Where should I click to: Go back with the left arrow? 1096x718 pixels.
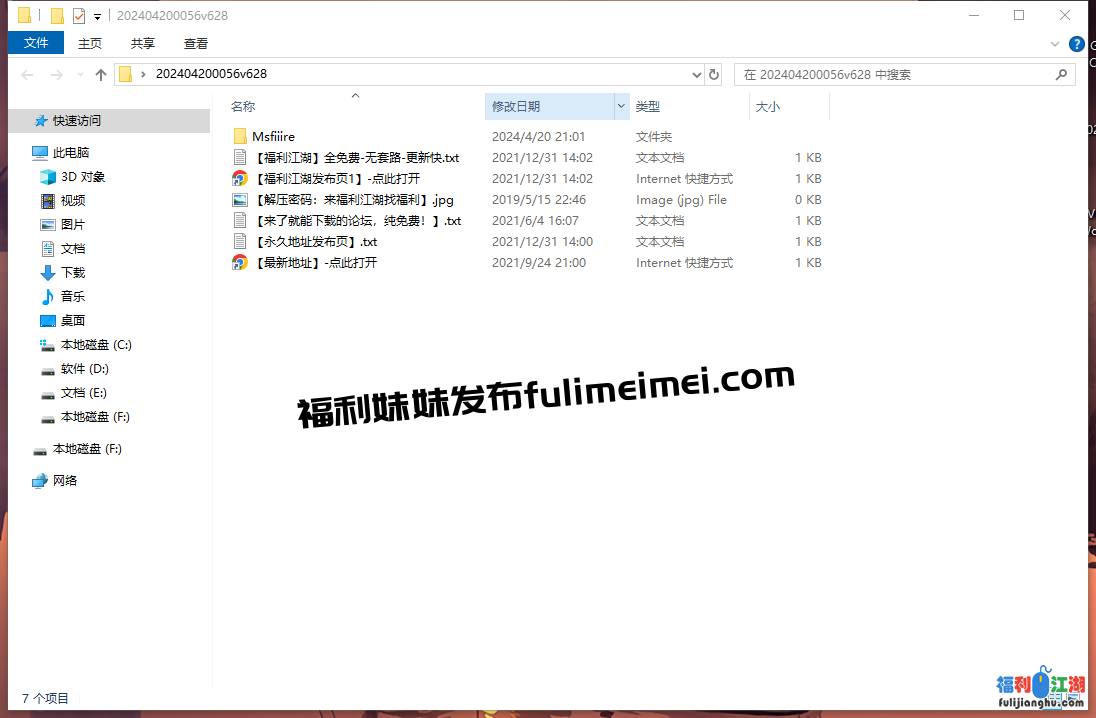27,74
